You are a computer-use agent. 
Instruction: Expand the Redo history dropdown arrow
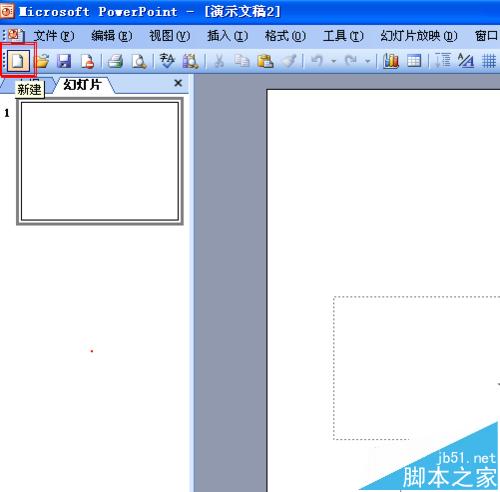[x=367, y=61]
